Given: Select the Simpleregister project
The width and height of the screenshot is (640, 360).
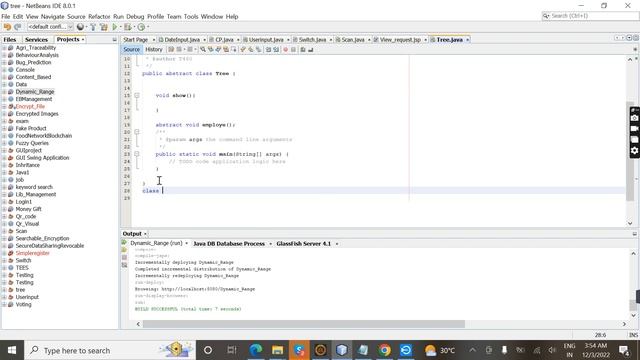Looking at the screenshot, I should pyautogui.click(x=33, y=253).
